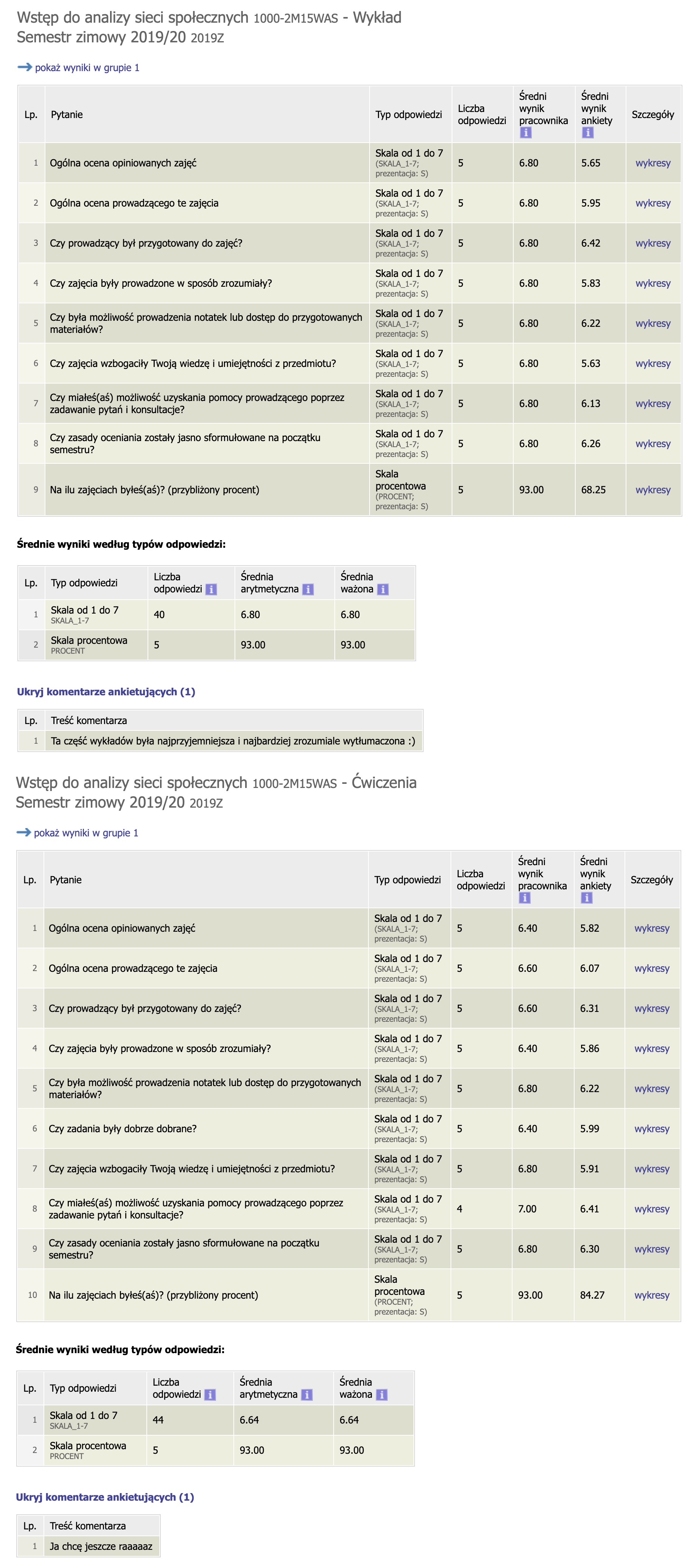Open wykresy for Ćwiczenia row 8 with 7.00
696x1568 pixels.
click(x=652, y=1209)
